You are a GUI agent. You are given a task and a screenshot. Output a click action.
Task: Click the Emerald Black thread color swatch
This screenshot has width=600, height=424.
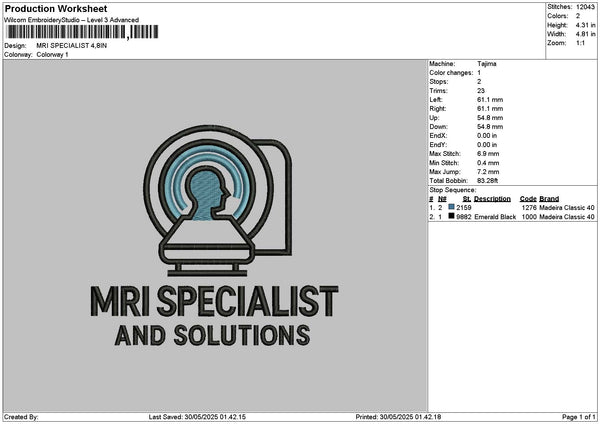pyautogui.click(x=452, y=216)
